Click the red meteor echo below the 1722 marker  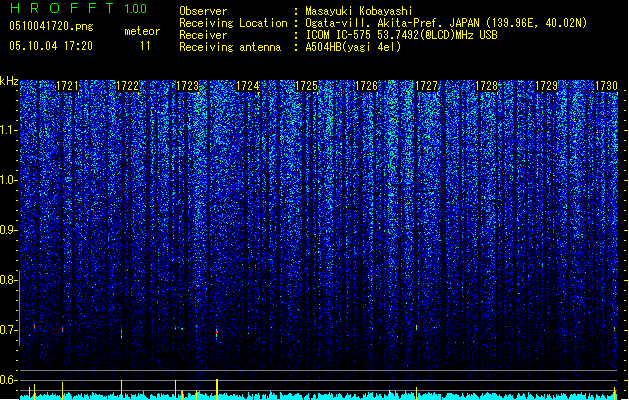tap(122, 333)
